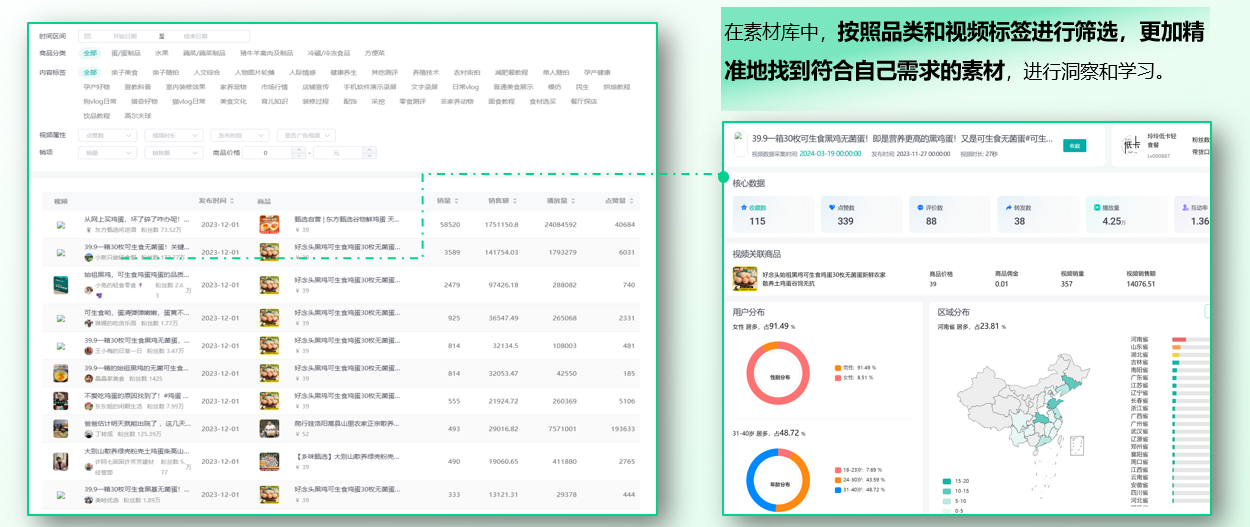The height and width of the screenshot is (527, 1250).
Task: Select 亲子美食 content tag
Action: [125, 73]
